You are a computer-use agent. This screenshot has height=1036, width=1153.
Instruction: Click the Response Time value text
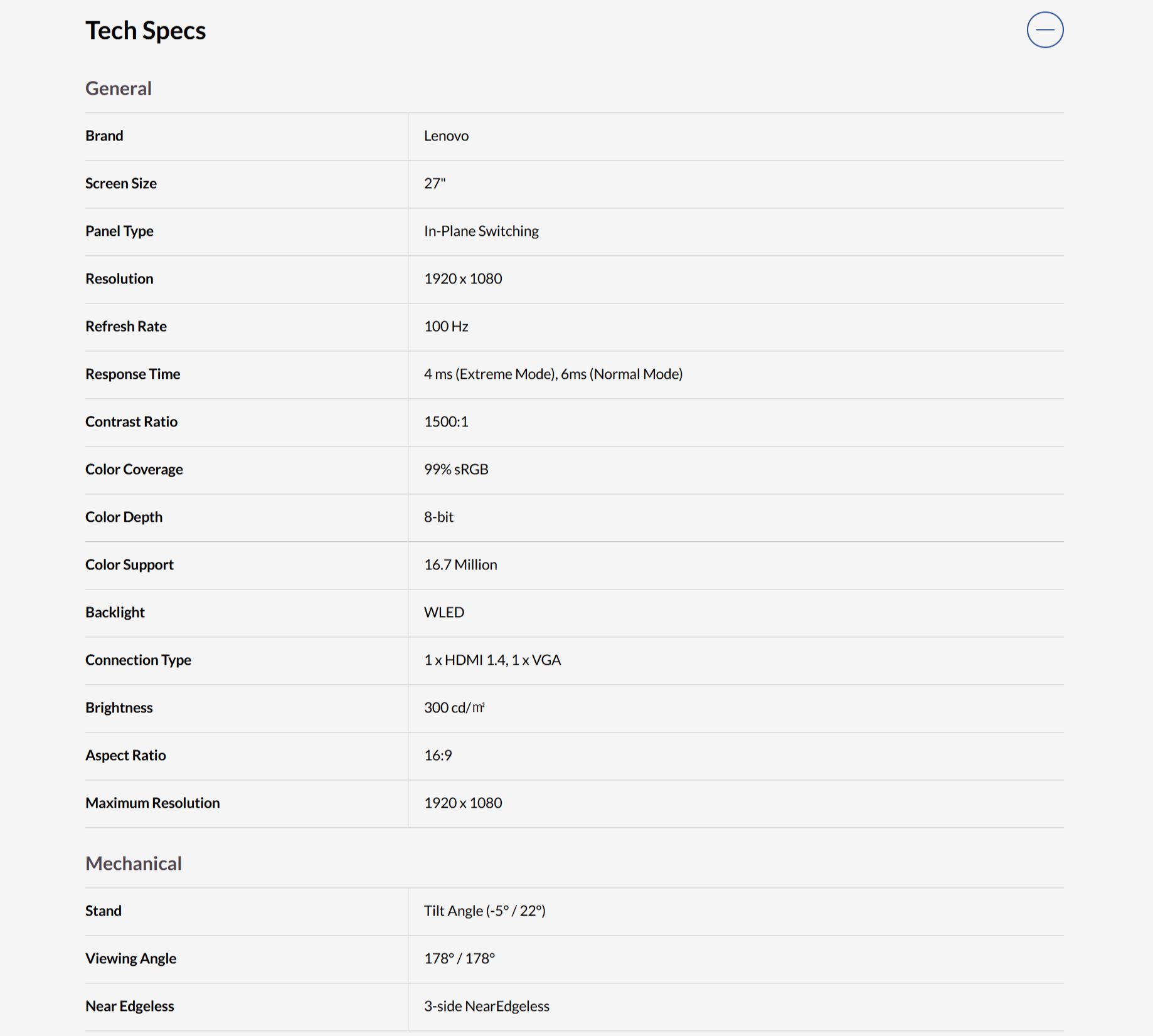[x=553, y=374]
